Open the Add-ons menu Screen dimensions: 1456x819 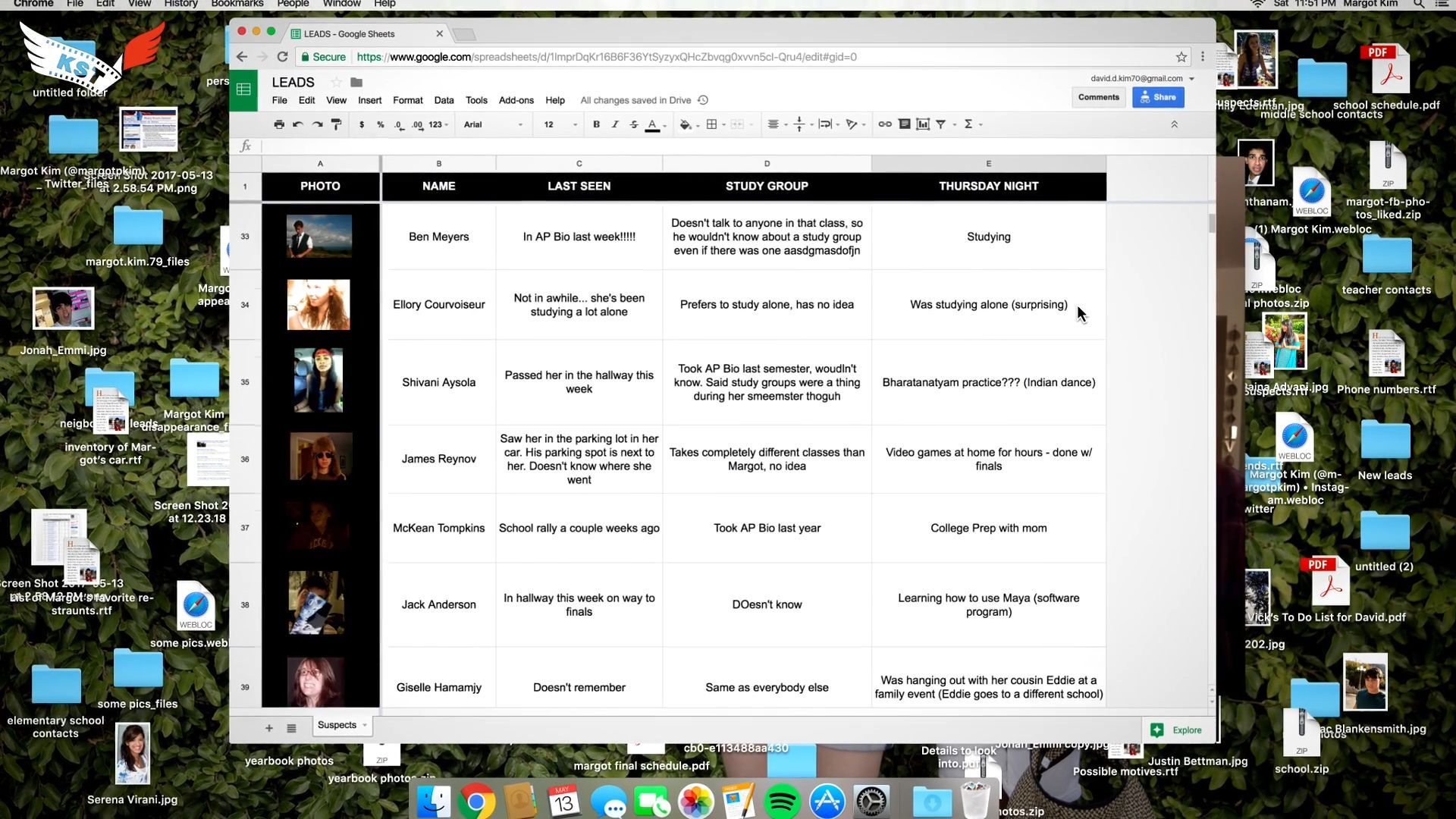[x=516, y=100]
